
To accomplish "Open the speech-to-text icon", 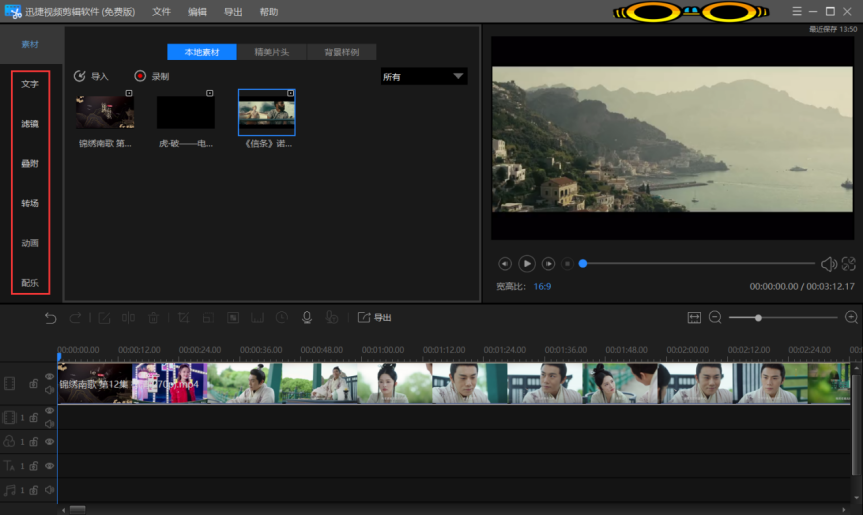I will point(332,318).
